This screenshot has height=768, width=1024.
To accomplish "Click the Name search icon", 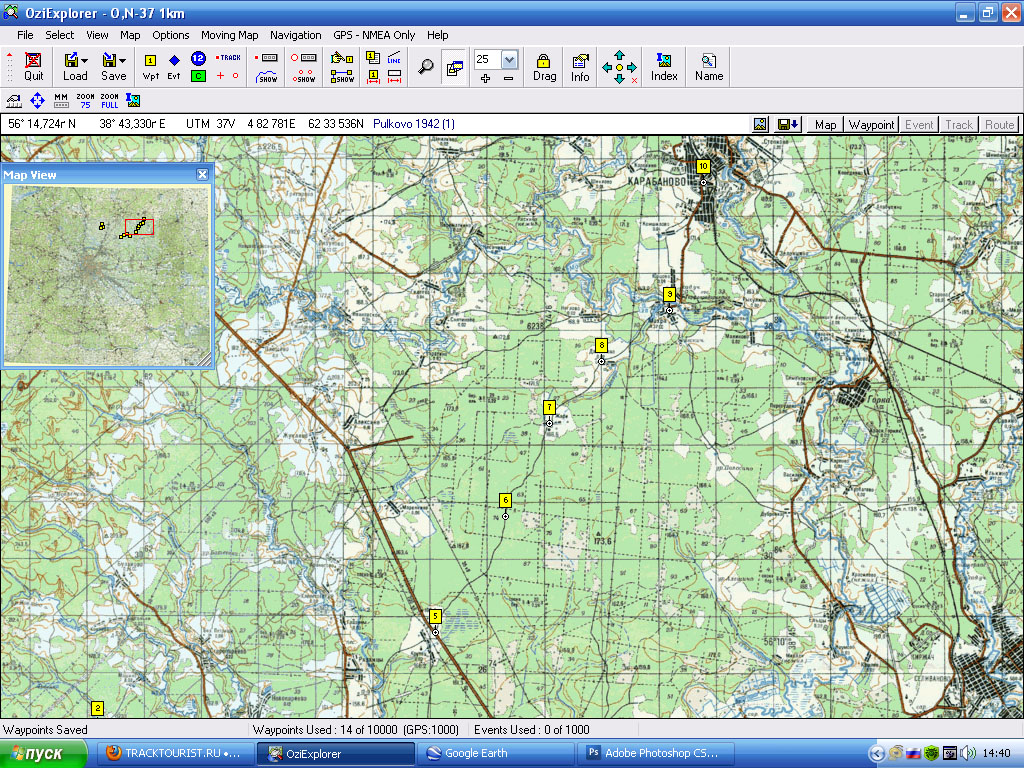I will (708, 66).
